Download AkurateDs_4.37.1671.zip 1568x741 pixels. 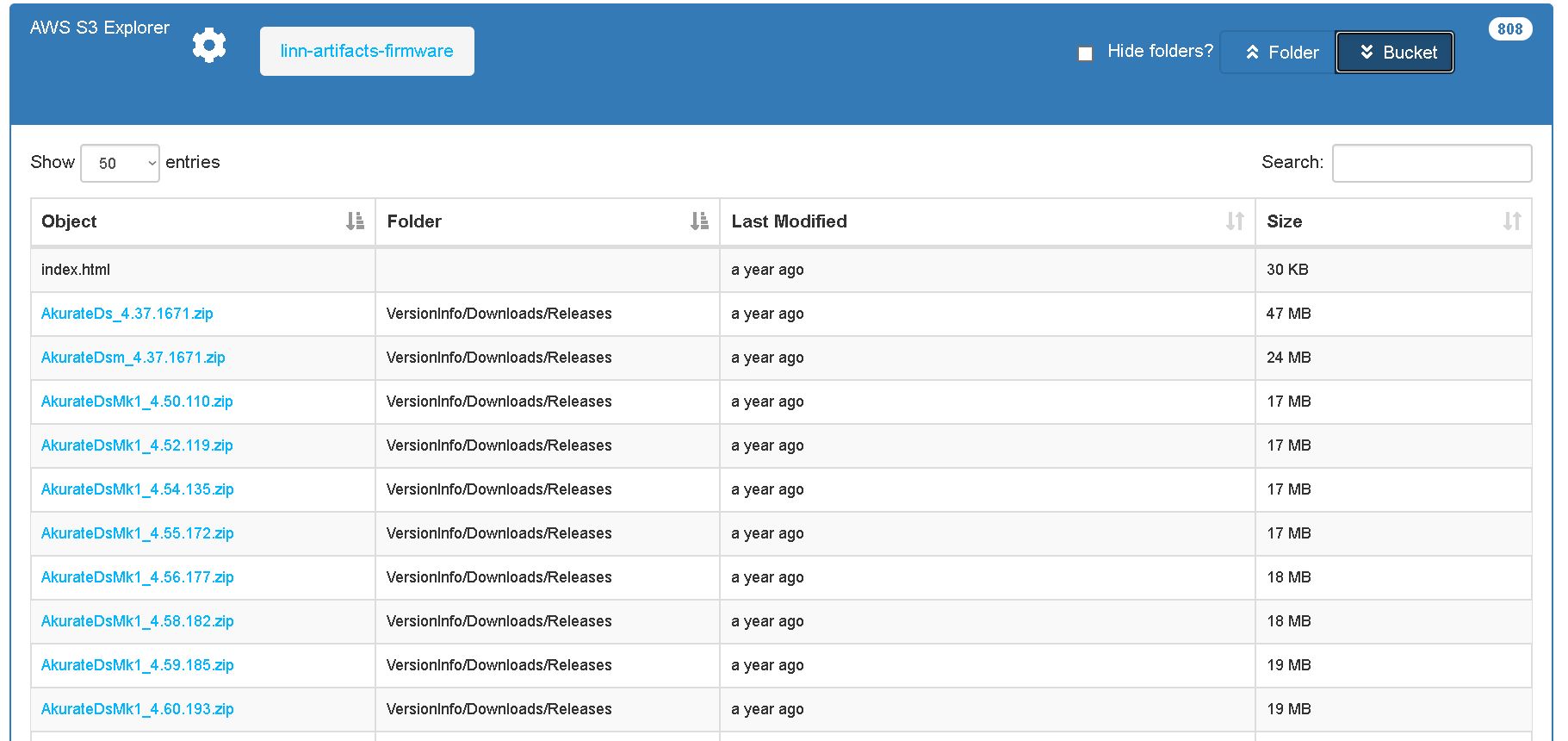[x=127, y=314]
